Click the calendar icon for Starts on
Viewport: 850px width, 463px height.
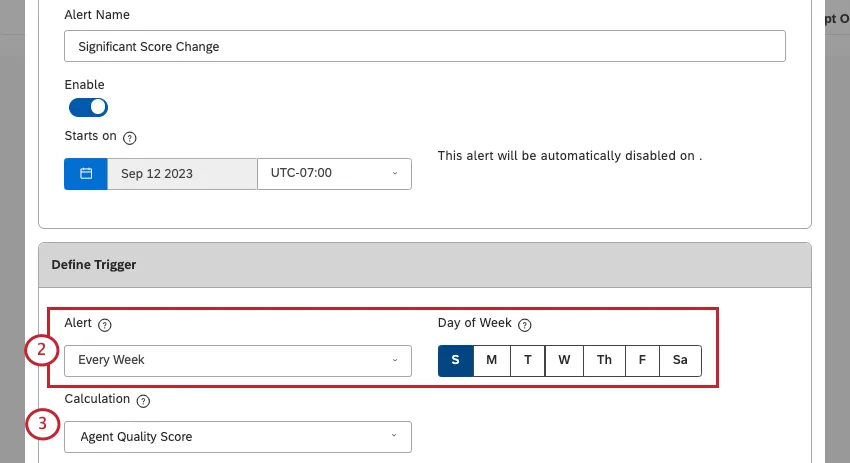click(x=86, y=173)
